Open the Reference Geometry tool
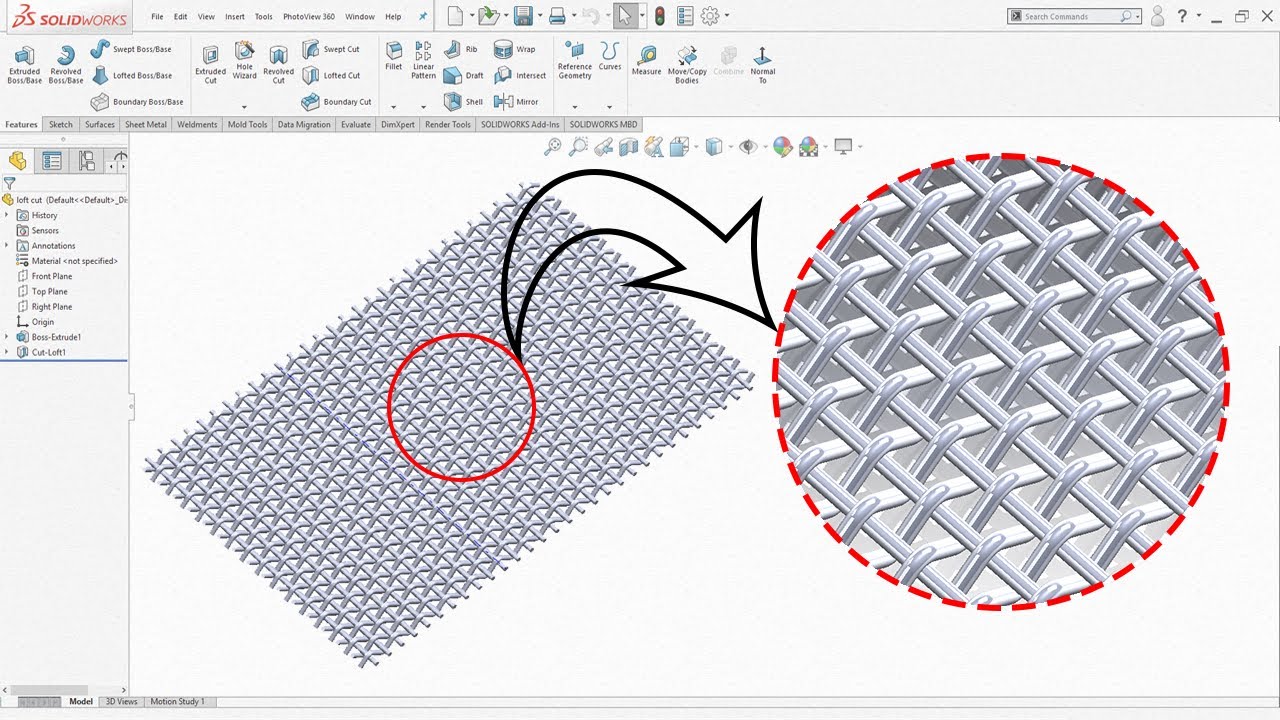The height and width of the screenshot is (720, 1280). coord(575,62)
